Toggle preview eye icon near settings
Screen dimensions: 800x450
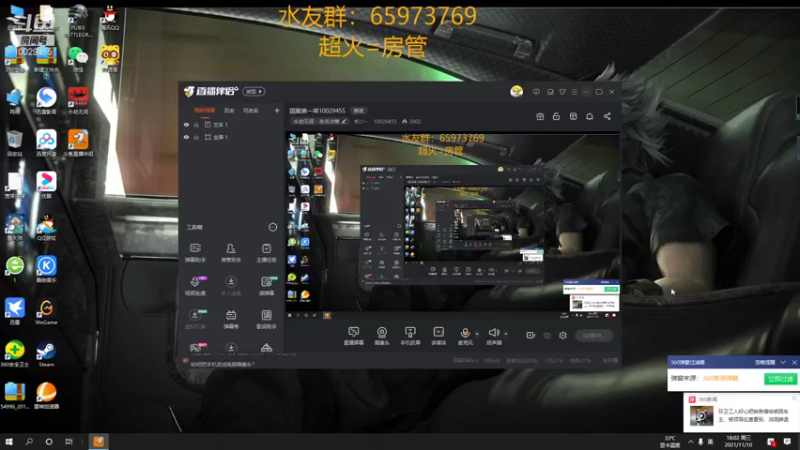pyautogui.click(x=547, y=335)
